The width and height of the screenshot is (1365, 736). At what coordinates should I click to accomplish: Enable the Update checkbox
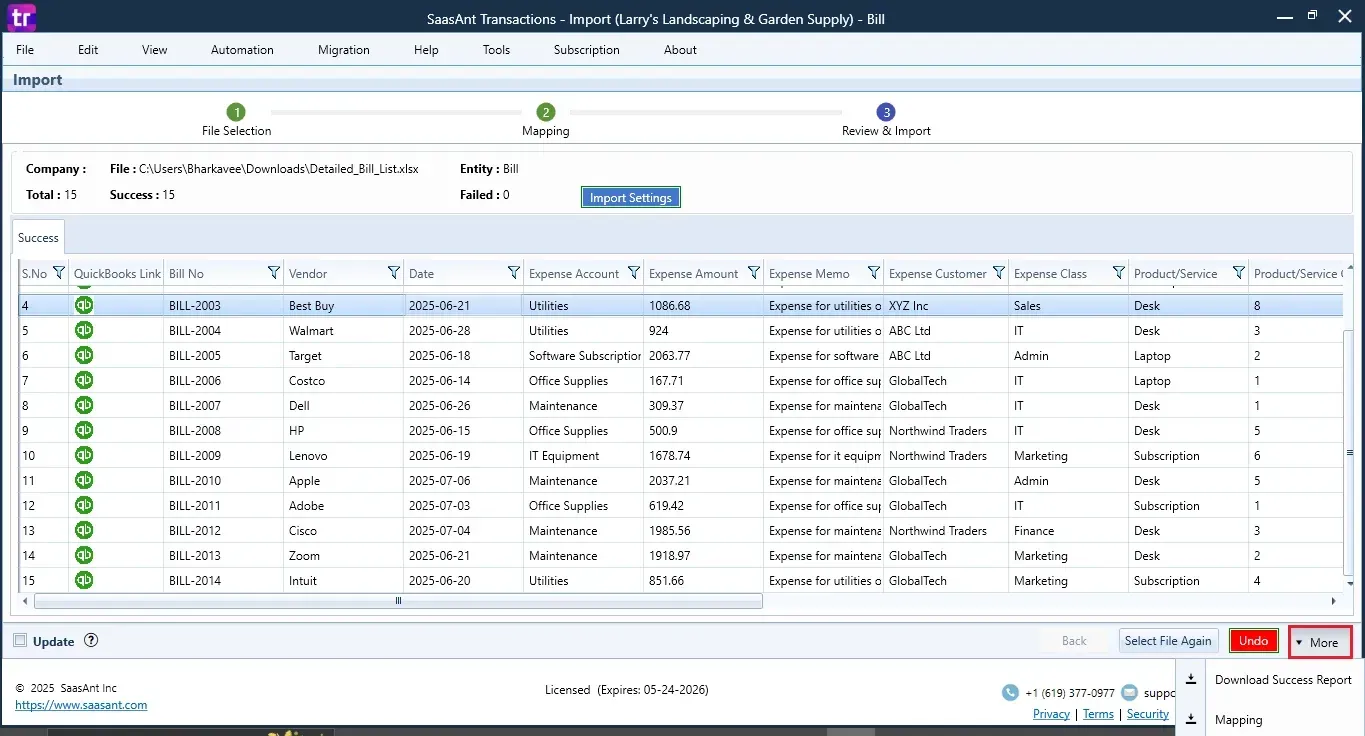coord(20,641)
